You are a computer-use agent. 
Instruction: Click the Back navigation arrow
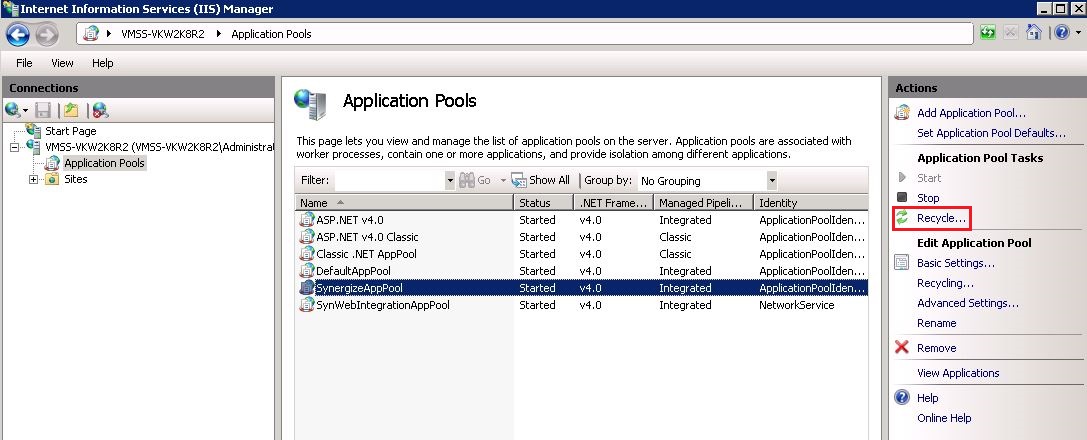[x=18, y=34]
